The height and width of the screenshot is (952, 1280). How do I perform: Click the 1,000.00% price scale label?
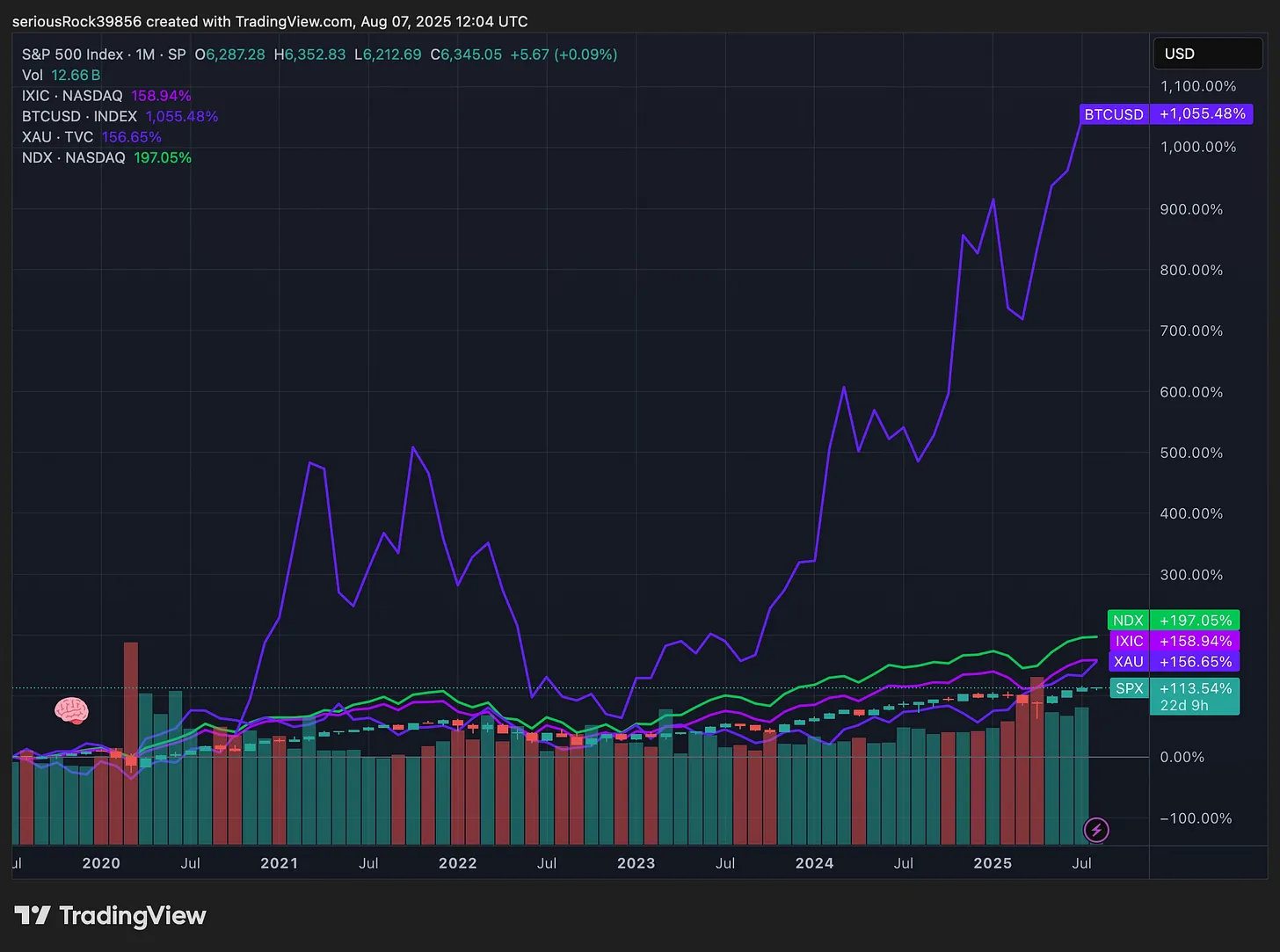pos(1198,147)
